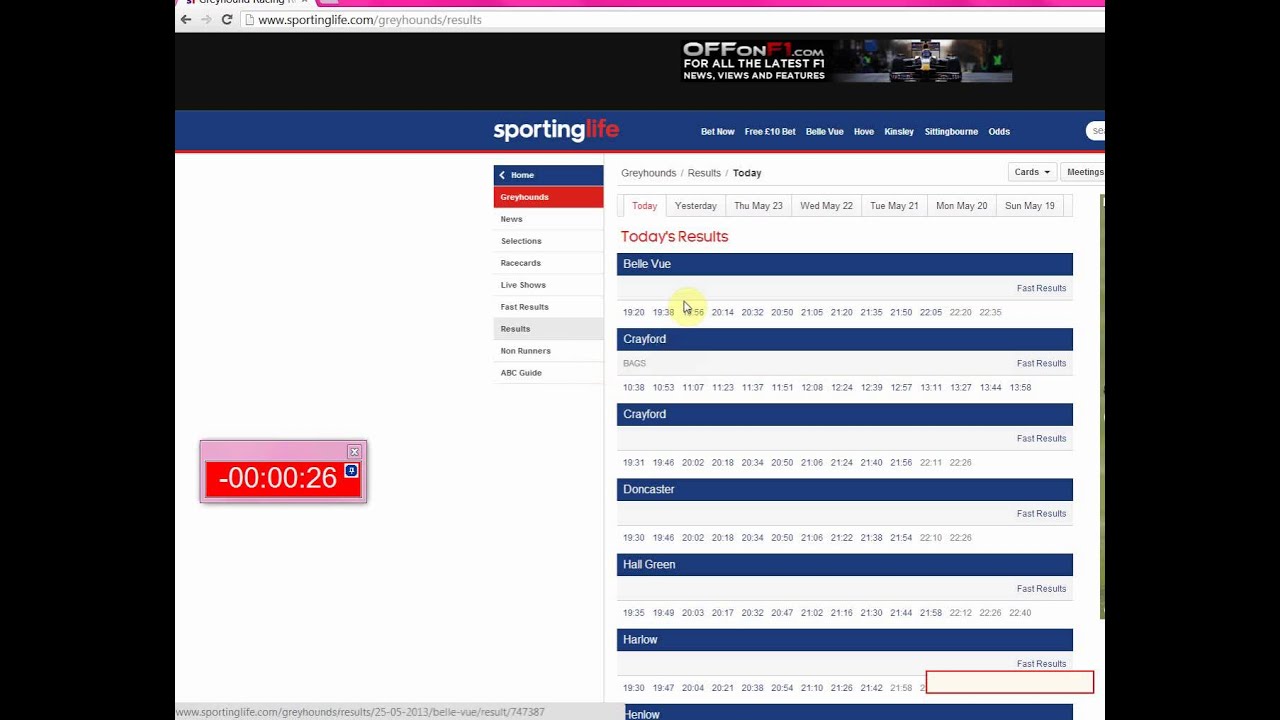Open Non Runners in the sidebar
This screenshot has width=1280, height=720.
point(548,351)
